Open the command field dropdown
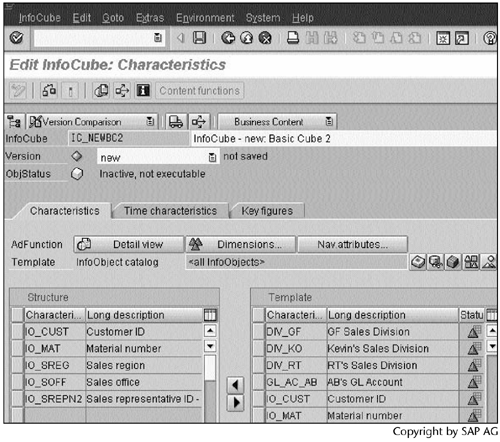This screenshot has height=442, width=500. (158, 38)
